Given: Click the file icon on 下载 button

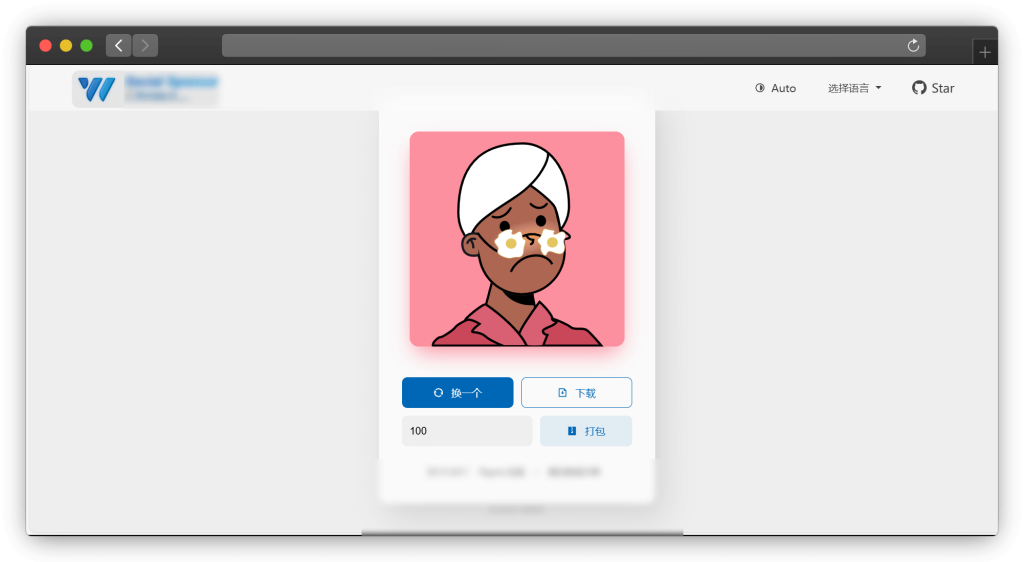Looking at the screenshot, I should pyautogui.click(x=562, y=393).
